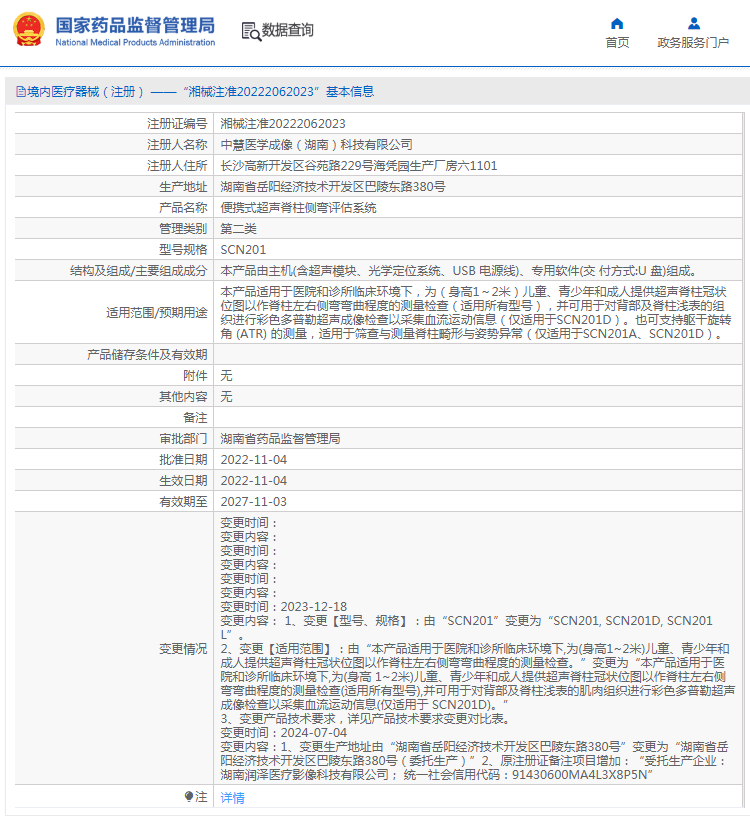Click the 生效日期 label cell
This screenshot has width=750, height=823.
point(113,481)
